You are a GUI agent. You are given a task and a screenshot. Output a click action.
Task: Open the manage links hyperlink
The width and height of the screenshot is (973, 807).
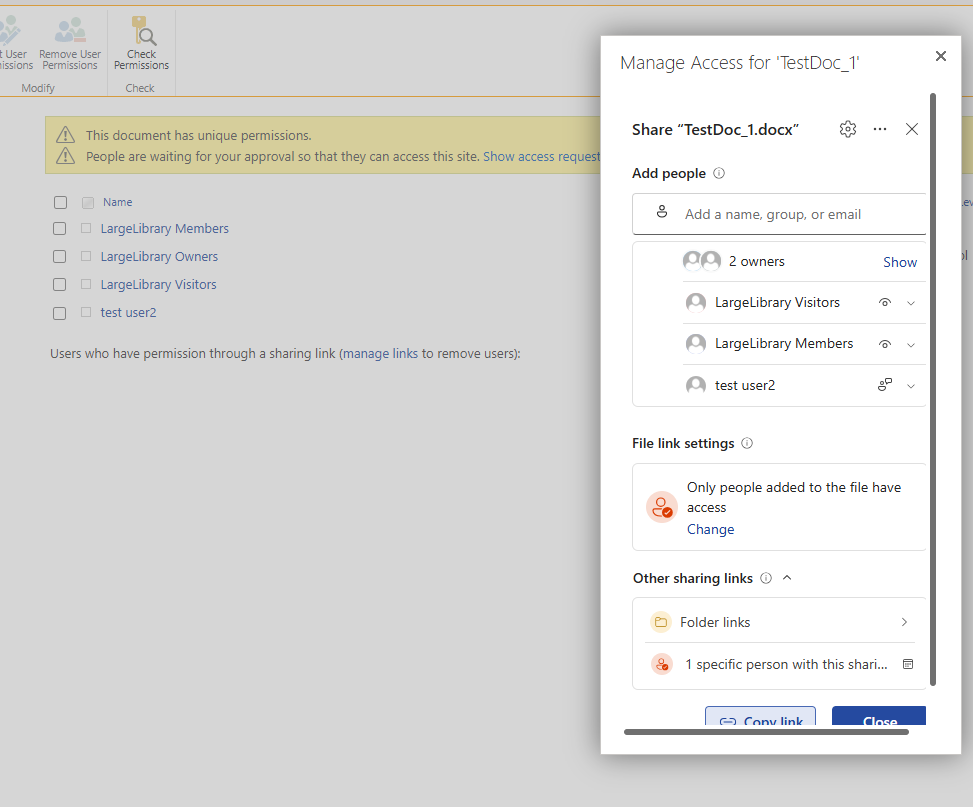coord(380,353)
